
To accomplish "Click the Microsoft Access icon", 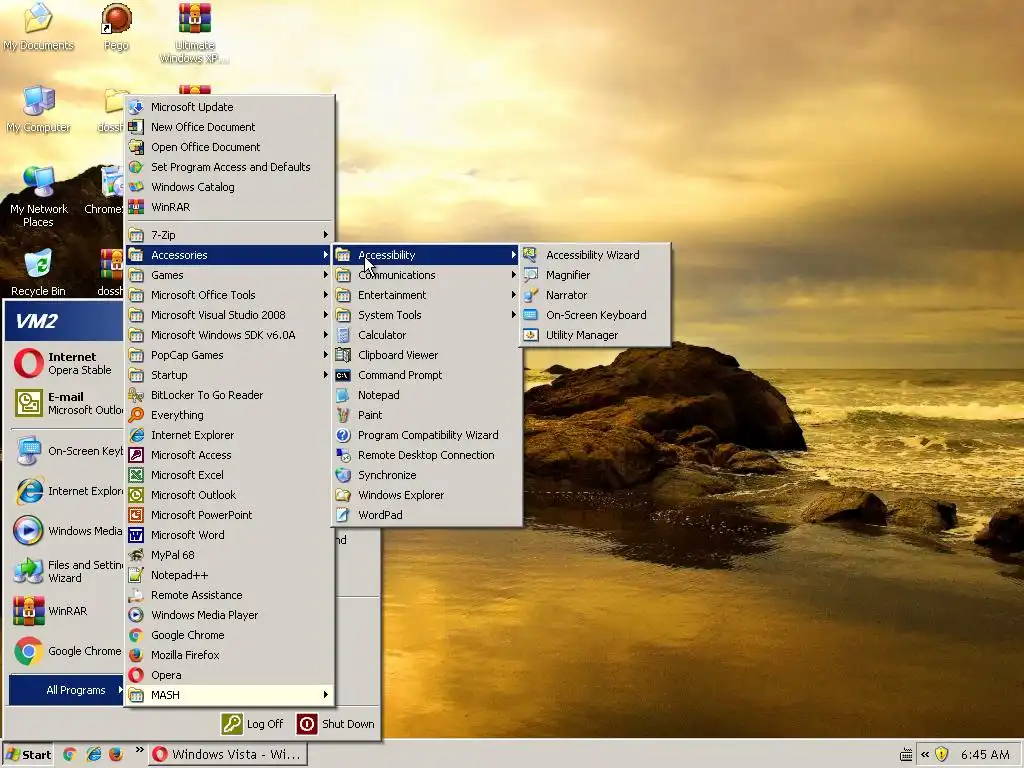I will pos(136,455).
